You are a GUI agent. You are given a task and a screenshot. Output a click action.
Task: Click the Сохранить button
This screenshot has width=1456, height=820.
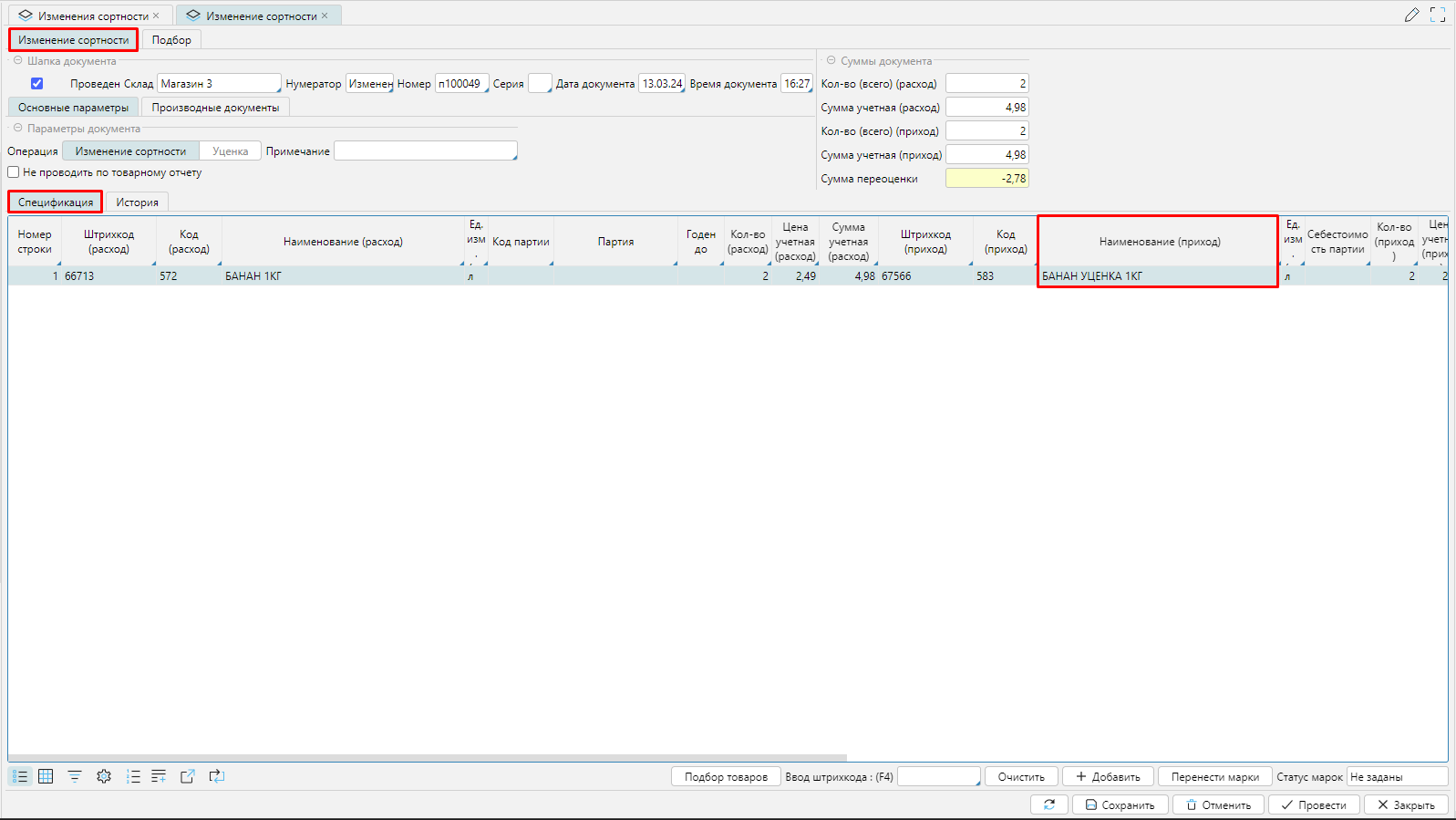1120,804
